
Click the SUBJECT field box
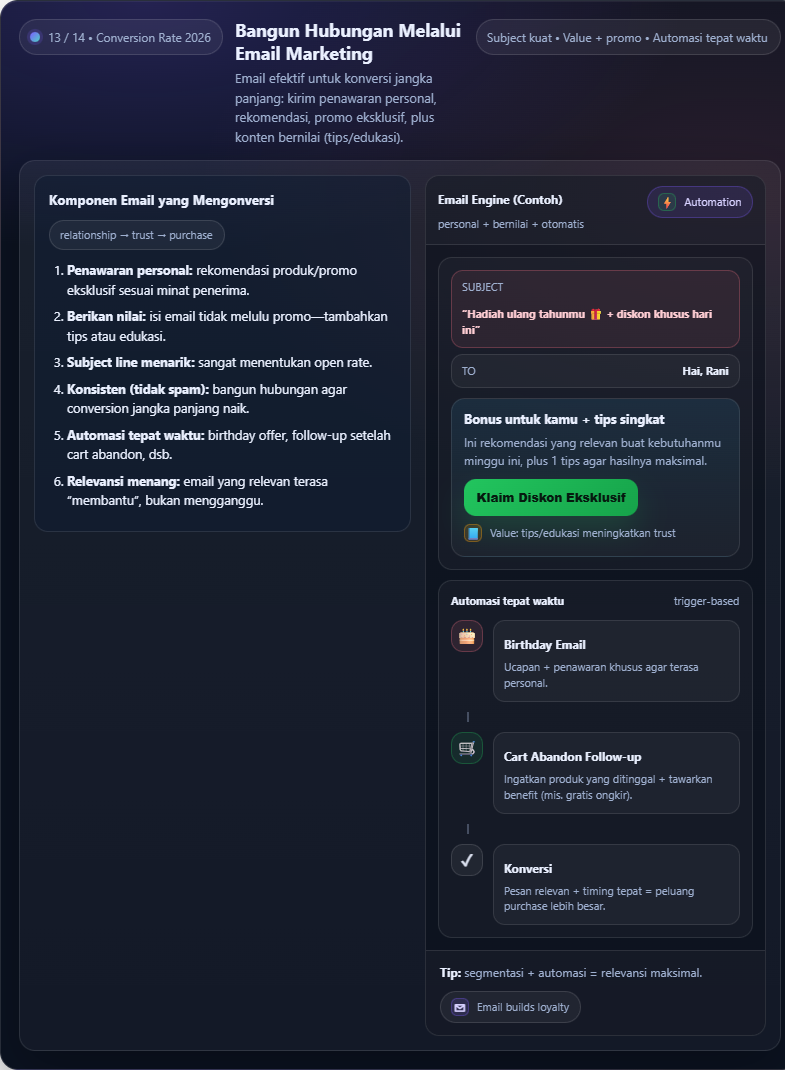[x=595, y=308]
